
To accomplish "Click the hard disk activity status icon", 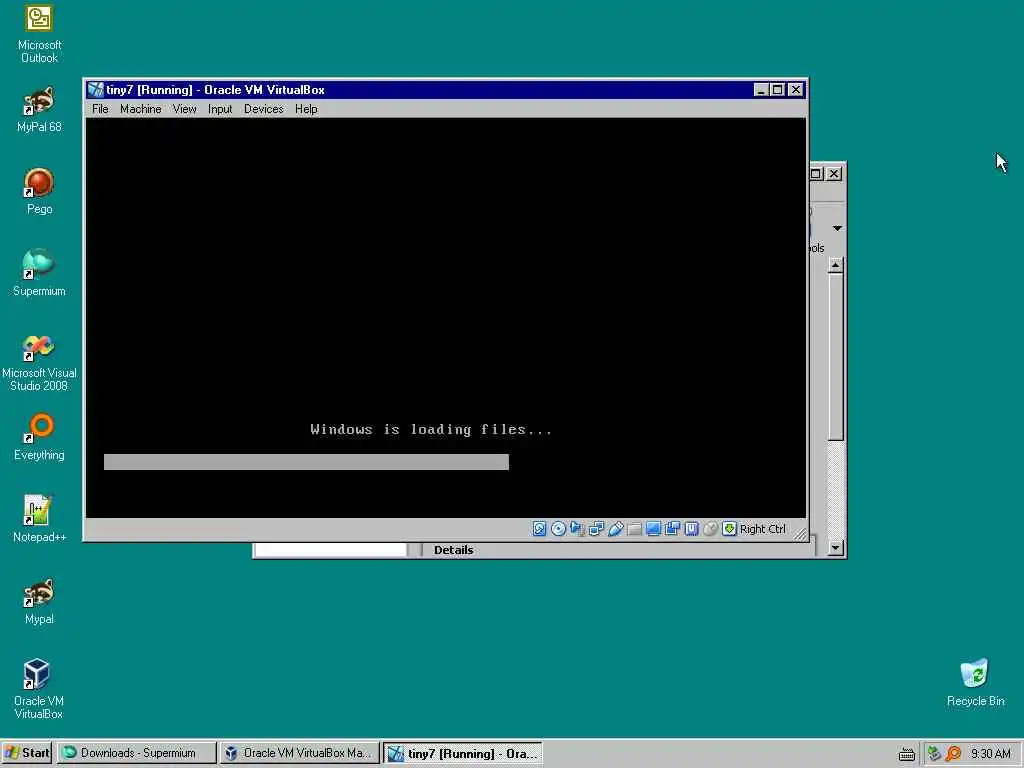I will click(539, 529).
